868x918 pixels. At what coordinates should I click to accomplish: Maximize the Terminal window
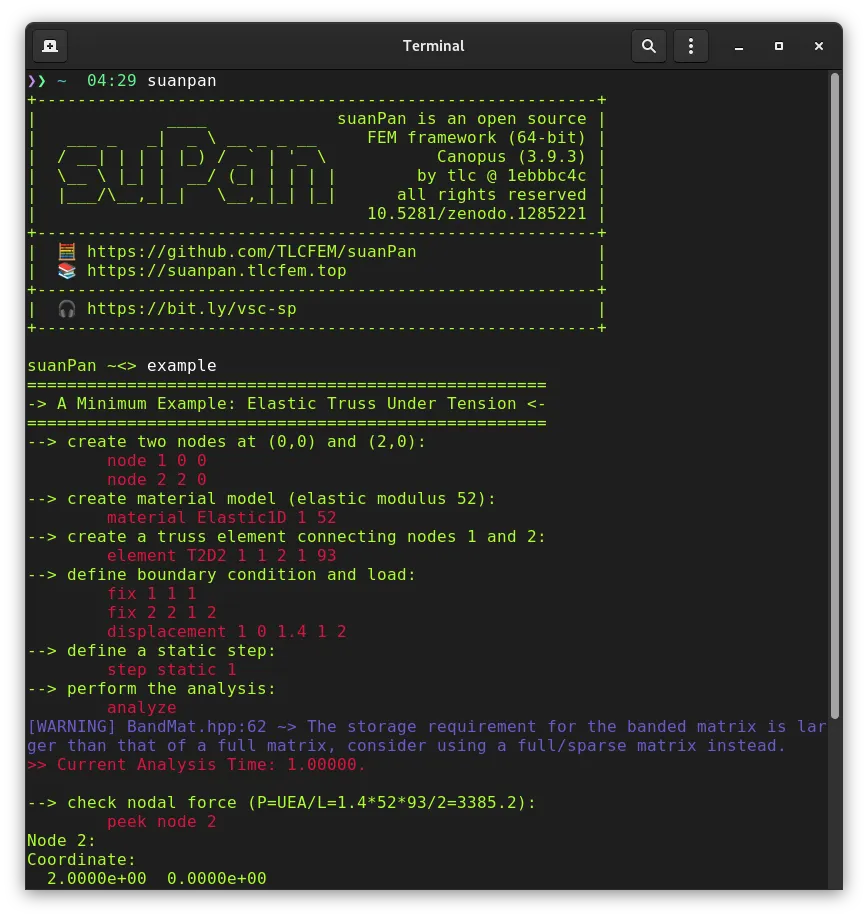click(x=778, y=46)
